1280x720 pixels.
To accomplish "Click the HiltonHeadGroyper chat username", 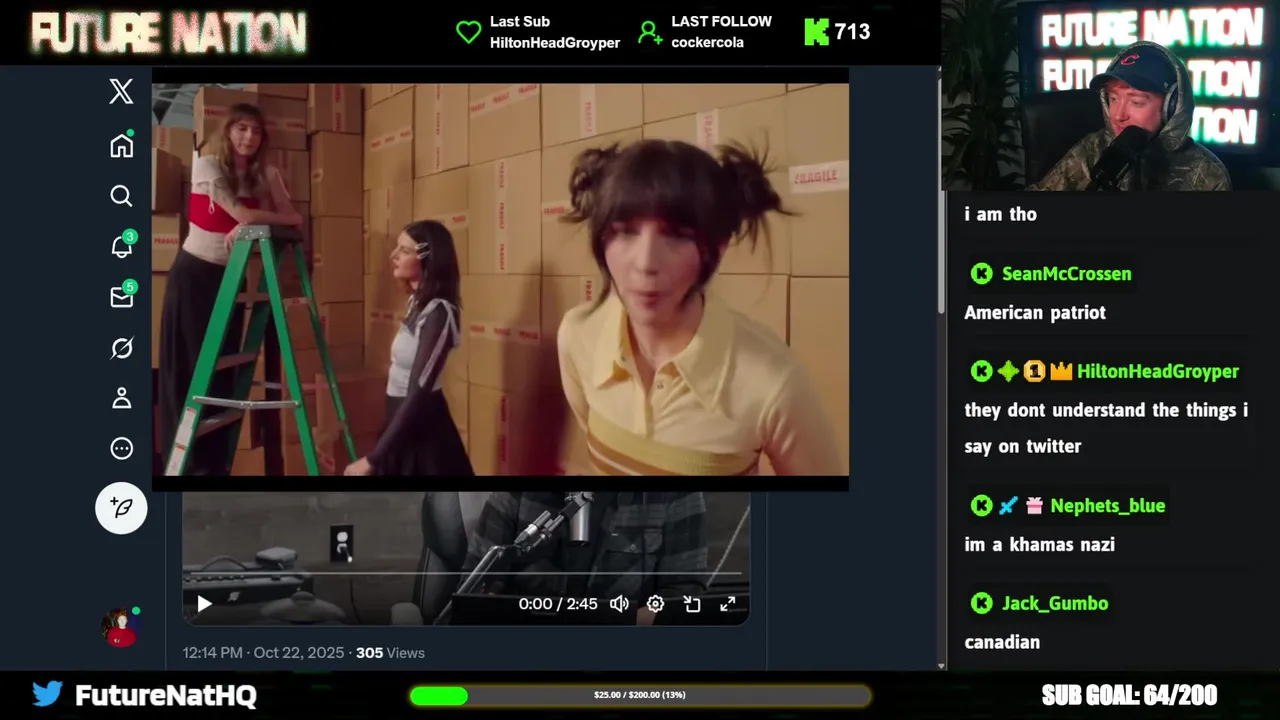I will pyautogui.click(x=1157, y=371).
